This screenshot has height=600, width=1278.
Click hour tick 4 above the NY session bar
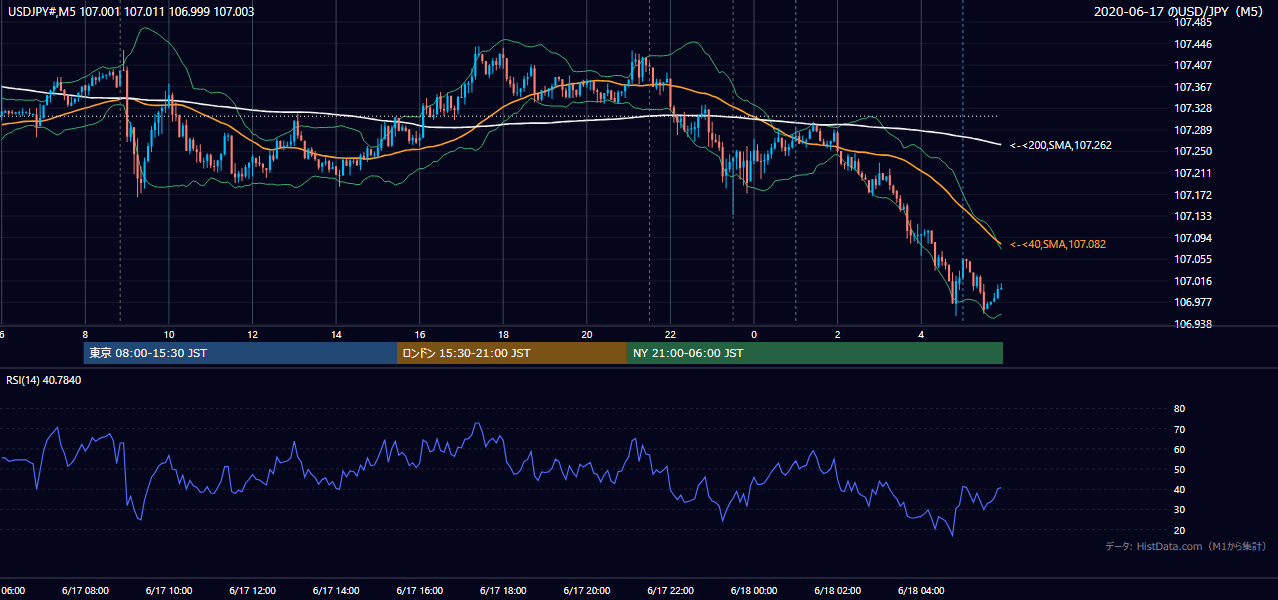pyautogui.click(x=921, y=335)
